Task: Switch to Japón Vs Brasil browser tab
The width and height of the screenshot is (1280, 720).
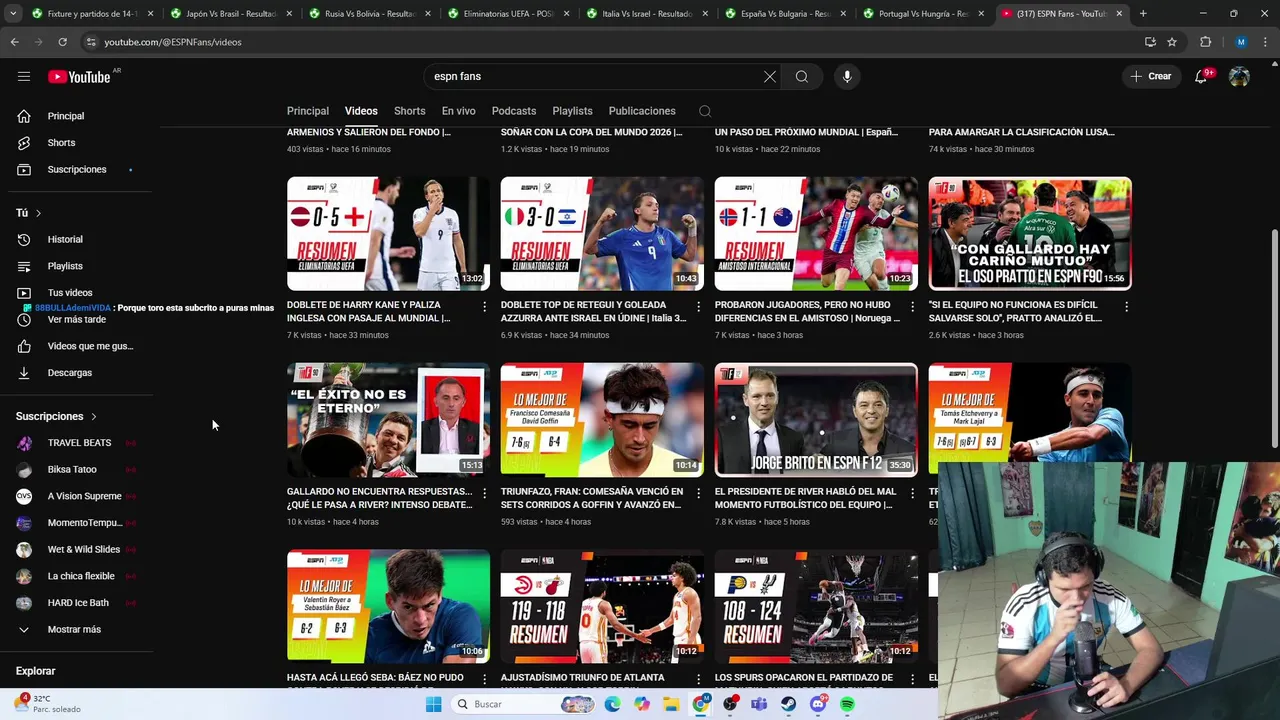Action: [x=230, y=14]
